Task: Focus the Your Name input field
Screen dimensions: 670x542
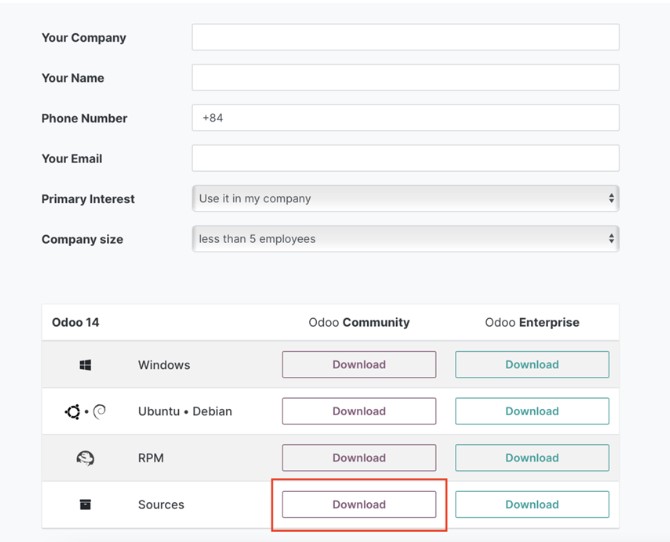Action: pyautogui.click(x=406, y=77)
